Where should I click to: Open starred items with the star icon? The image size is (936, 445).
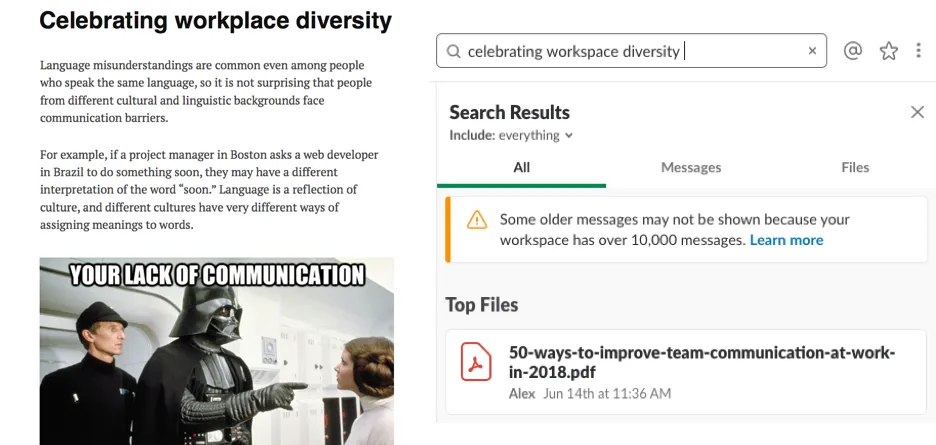[888, 52]
